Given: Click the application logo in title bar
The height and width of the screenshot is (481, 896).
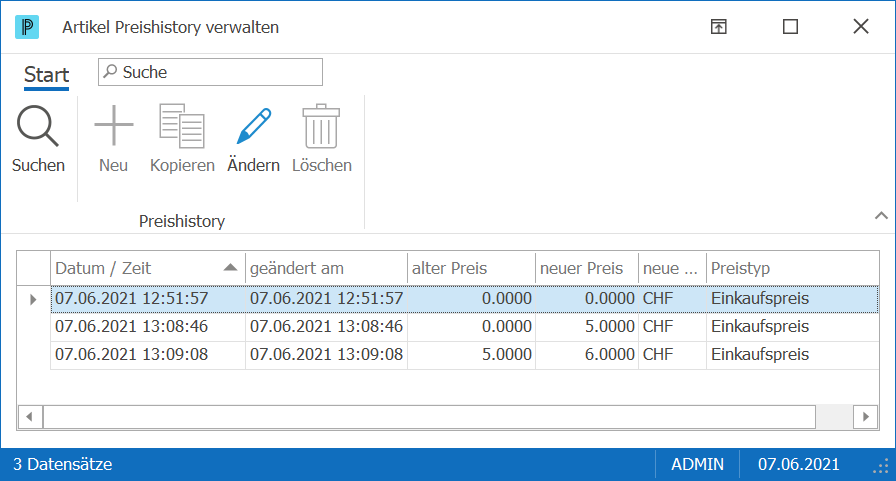Looking at the screenshot, I should click(27, 27).
